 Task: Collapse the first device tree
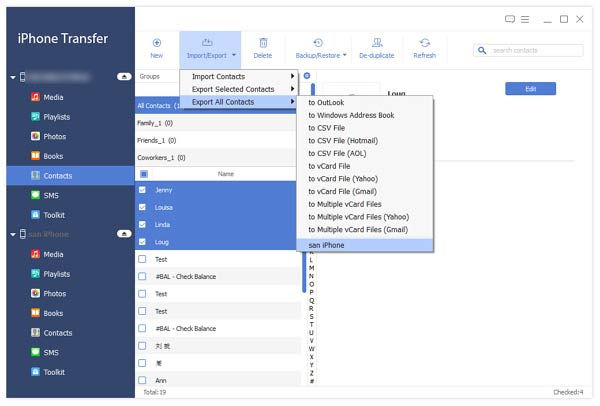13,77
